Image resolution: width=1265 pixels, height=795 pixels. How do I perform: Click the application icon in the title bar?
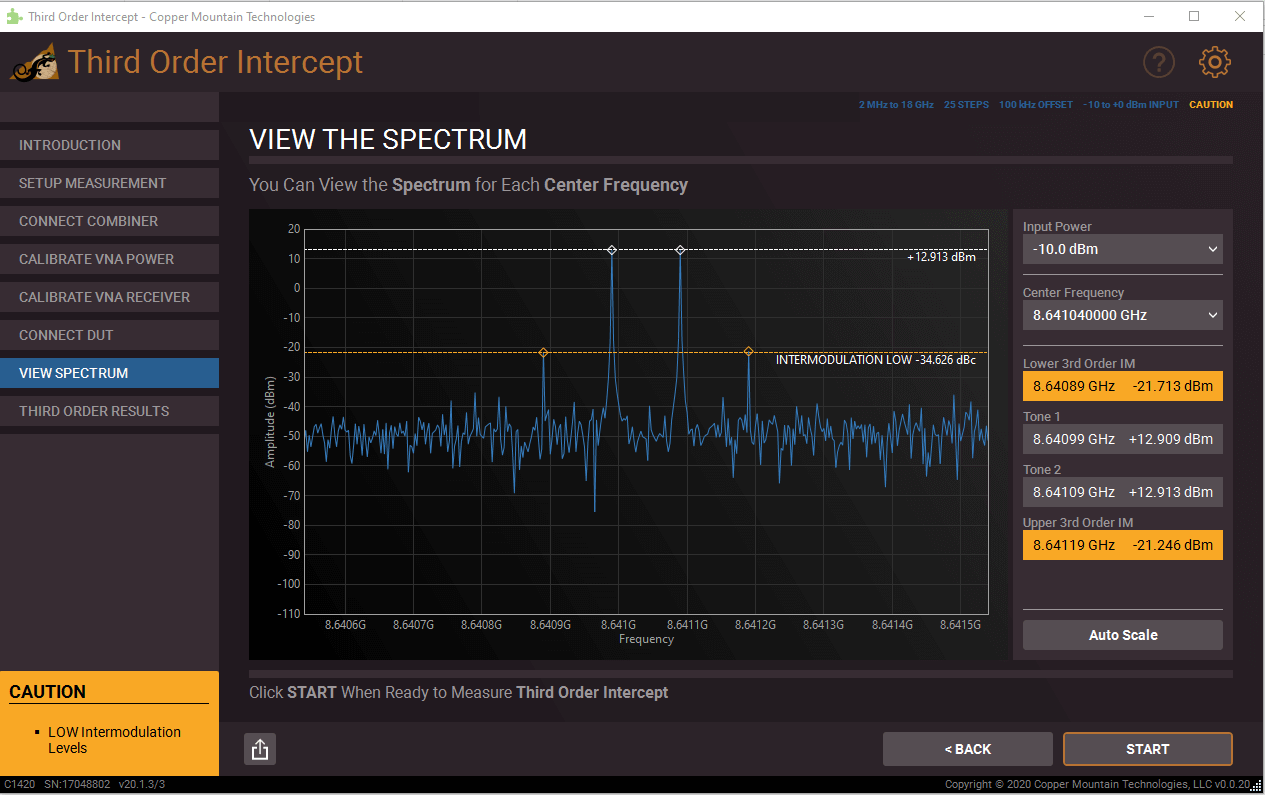[x=14, y=16]
